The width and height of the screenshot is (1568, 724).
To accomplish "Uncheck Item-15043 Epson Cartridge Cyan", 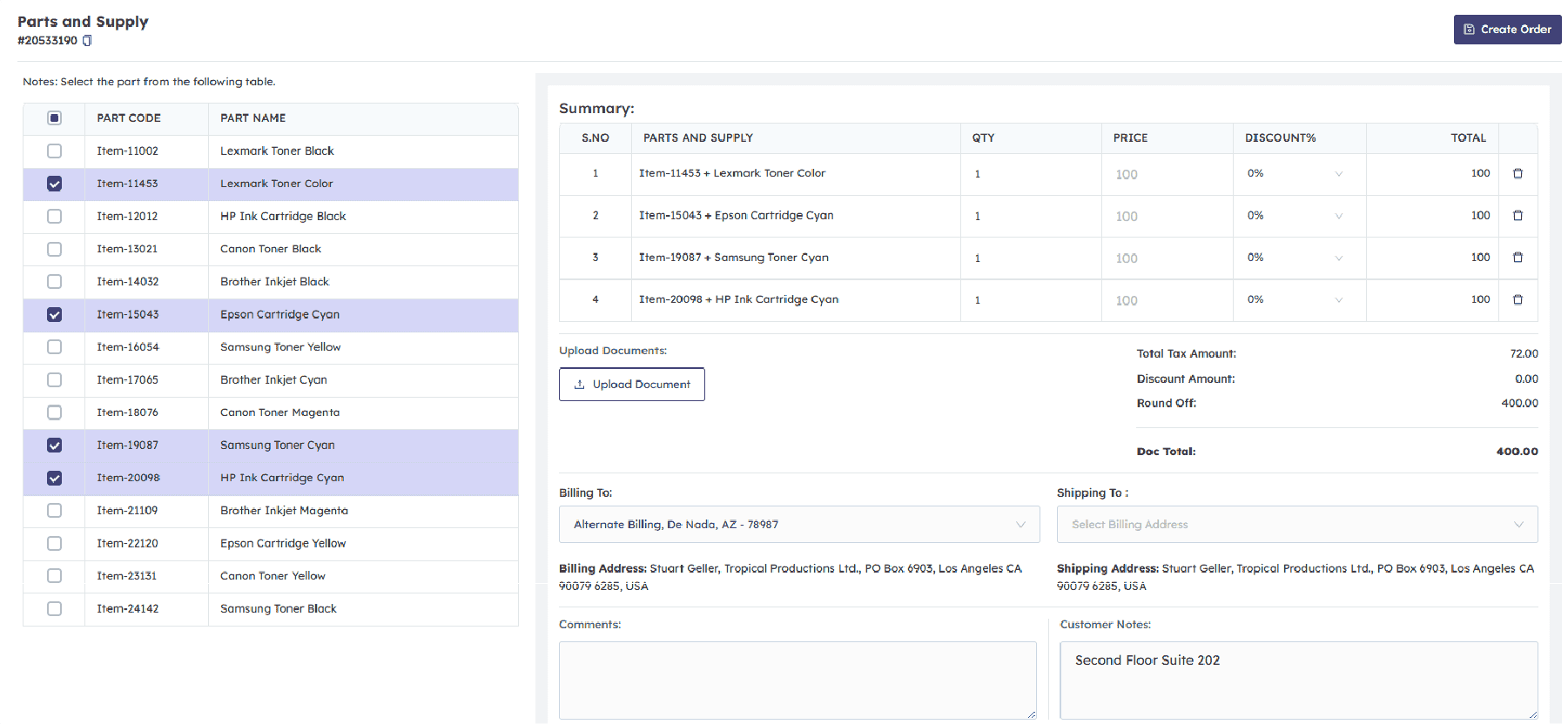I will point(55,315).
